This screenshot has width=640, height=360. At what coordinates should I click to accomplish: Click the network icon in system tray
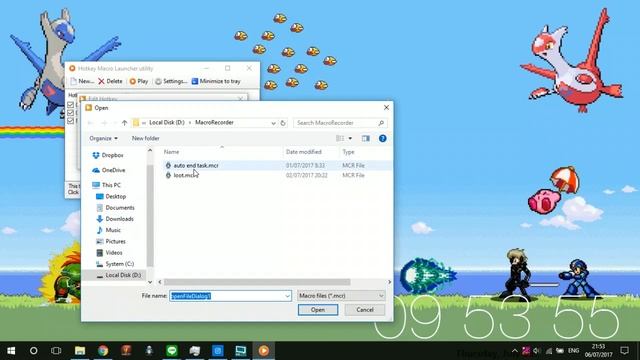pyautogui.click(x=549, y=351)
